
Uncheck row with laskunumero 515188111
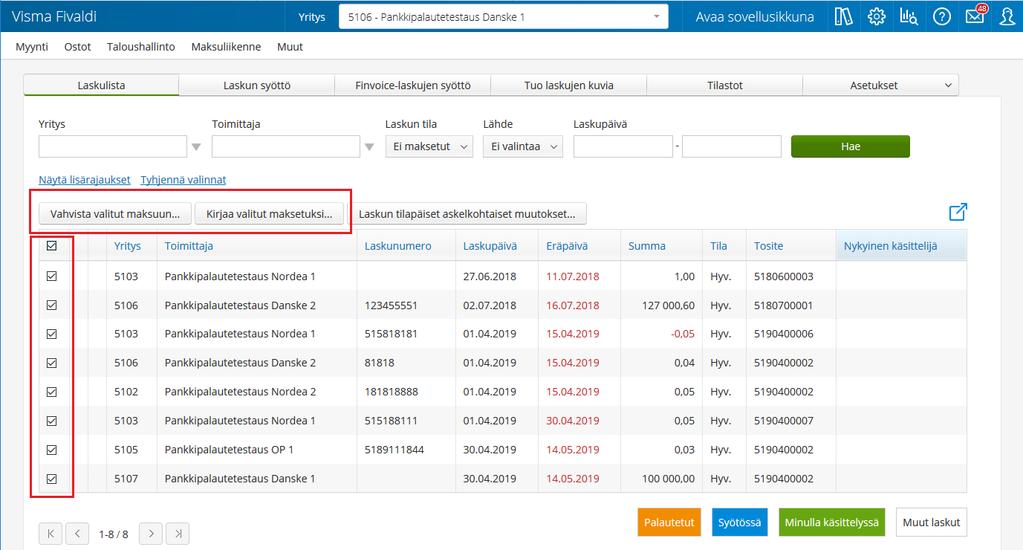52,421
